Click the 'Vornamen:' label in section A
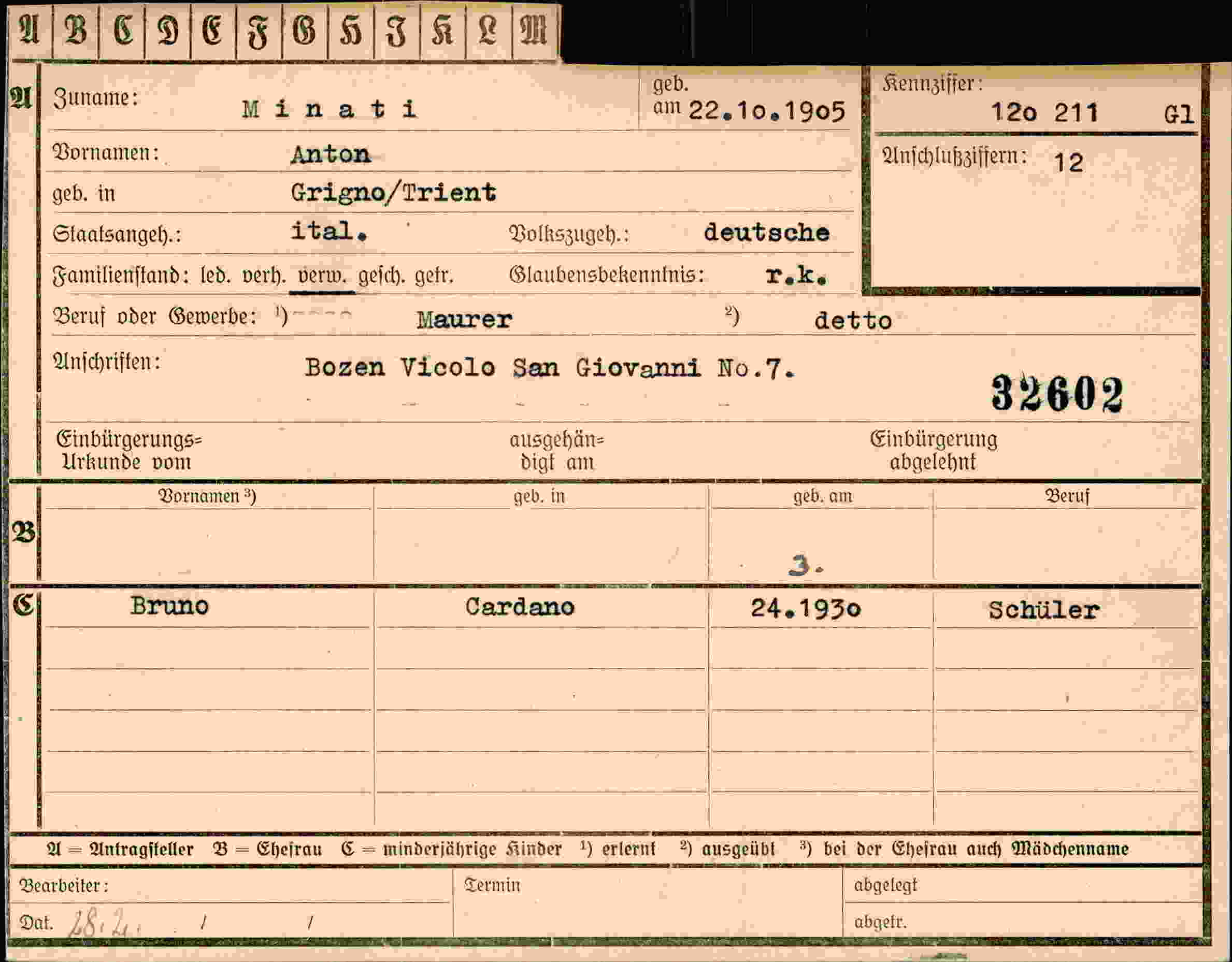This screenshot has width=1232, height=962. tap(106, 153)
